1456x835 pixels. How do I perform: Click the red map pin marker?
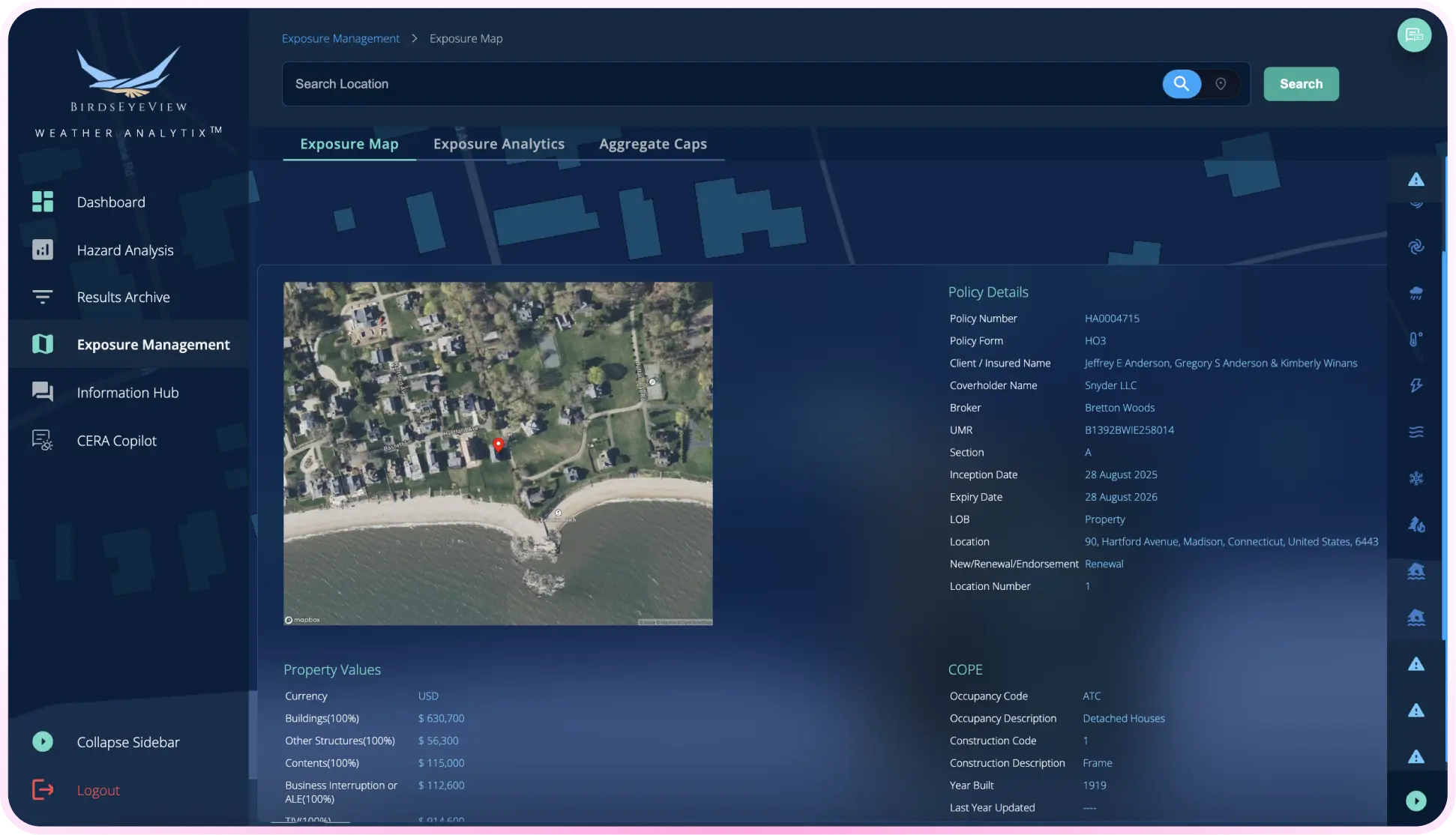498,445
